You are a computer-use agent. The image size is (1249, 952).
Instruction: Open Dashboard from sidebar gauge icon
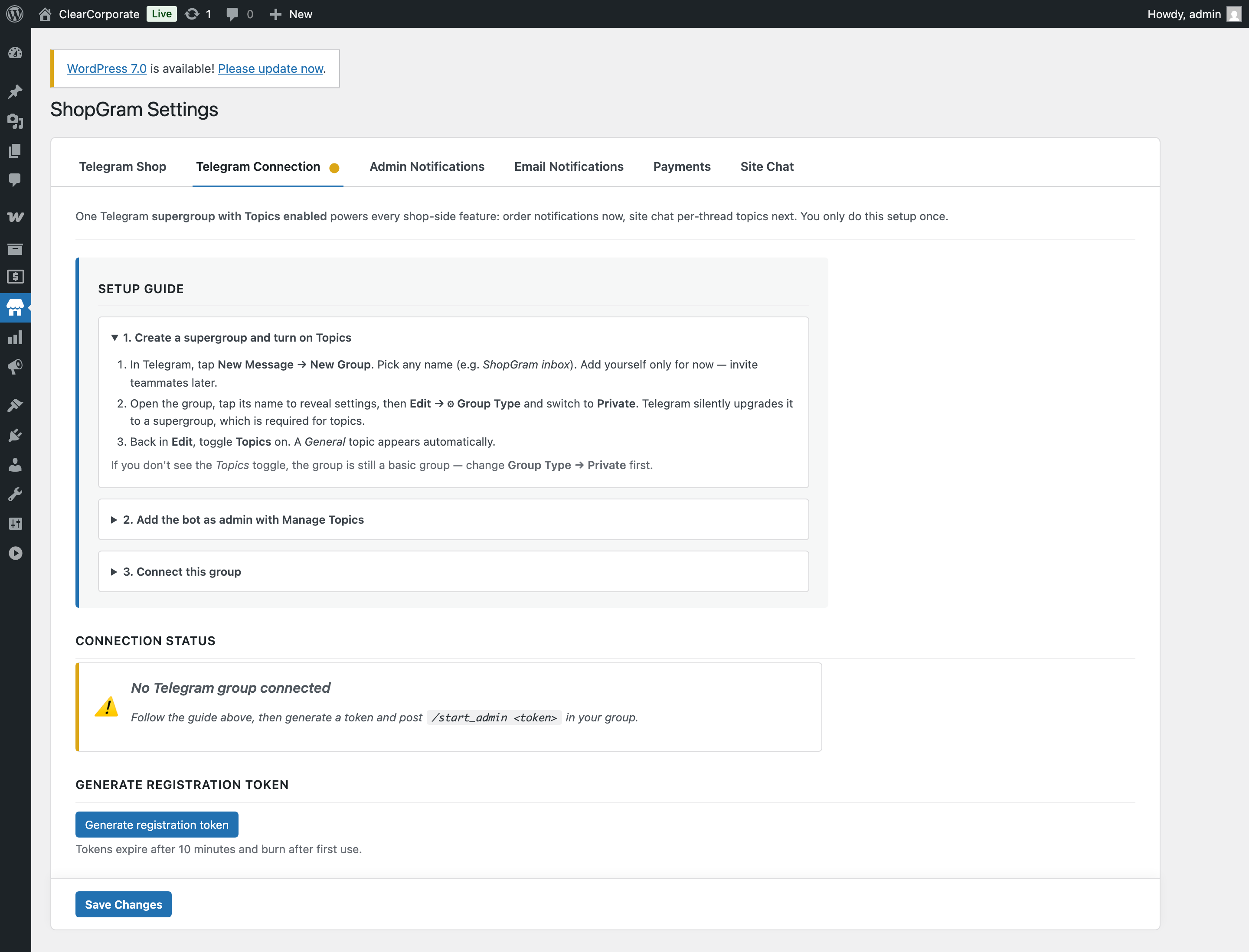15,53
